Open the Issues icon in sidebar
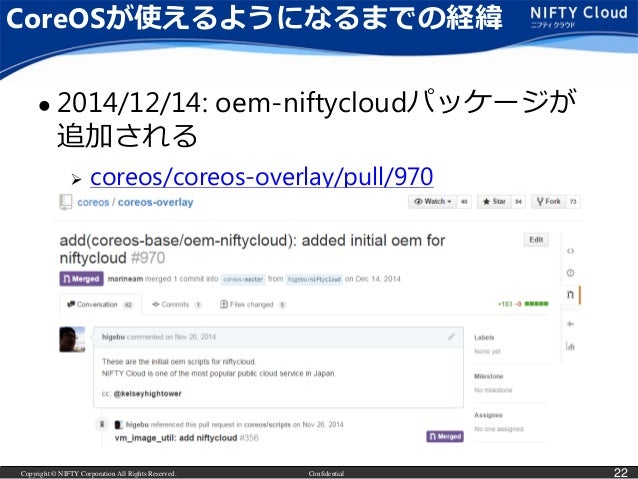Image resolution: width=638 pixels, height=479 pixels. (570, 273)
